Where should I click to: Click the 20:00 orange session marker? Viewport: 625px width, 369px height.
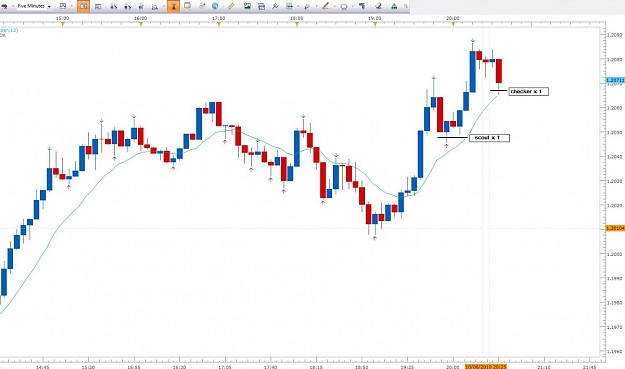point(453,25)
